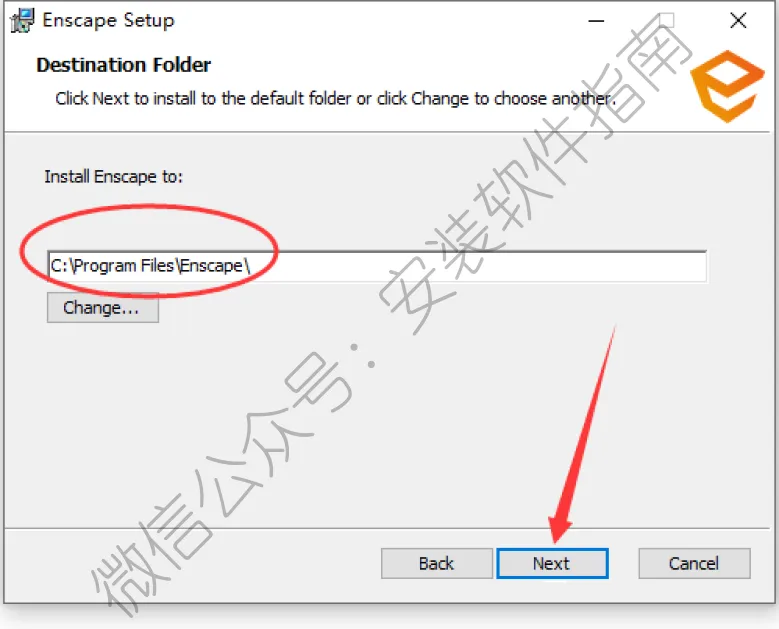Click the 'Install Enscape to:' label
Viewport: 779px width, 629px height.
(x=114, y=177)
